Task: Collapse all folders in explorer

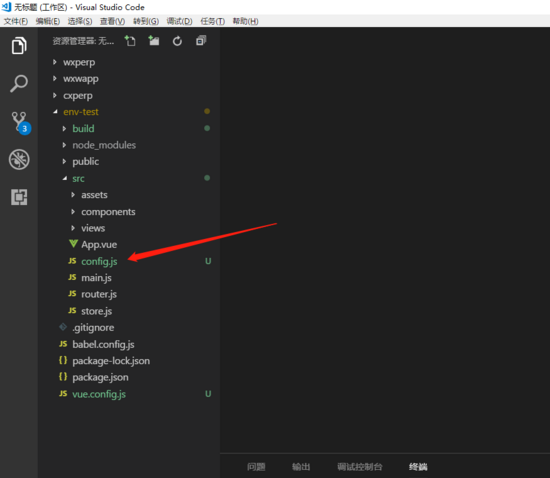Action: click(201, 41)
